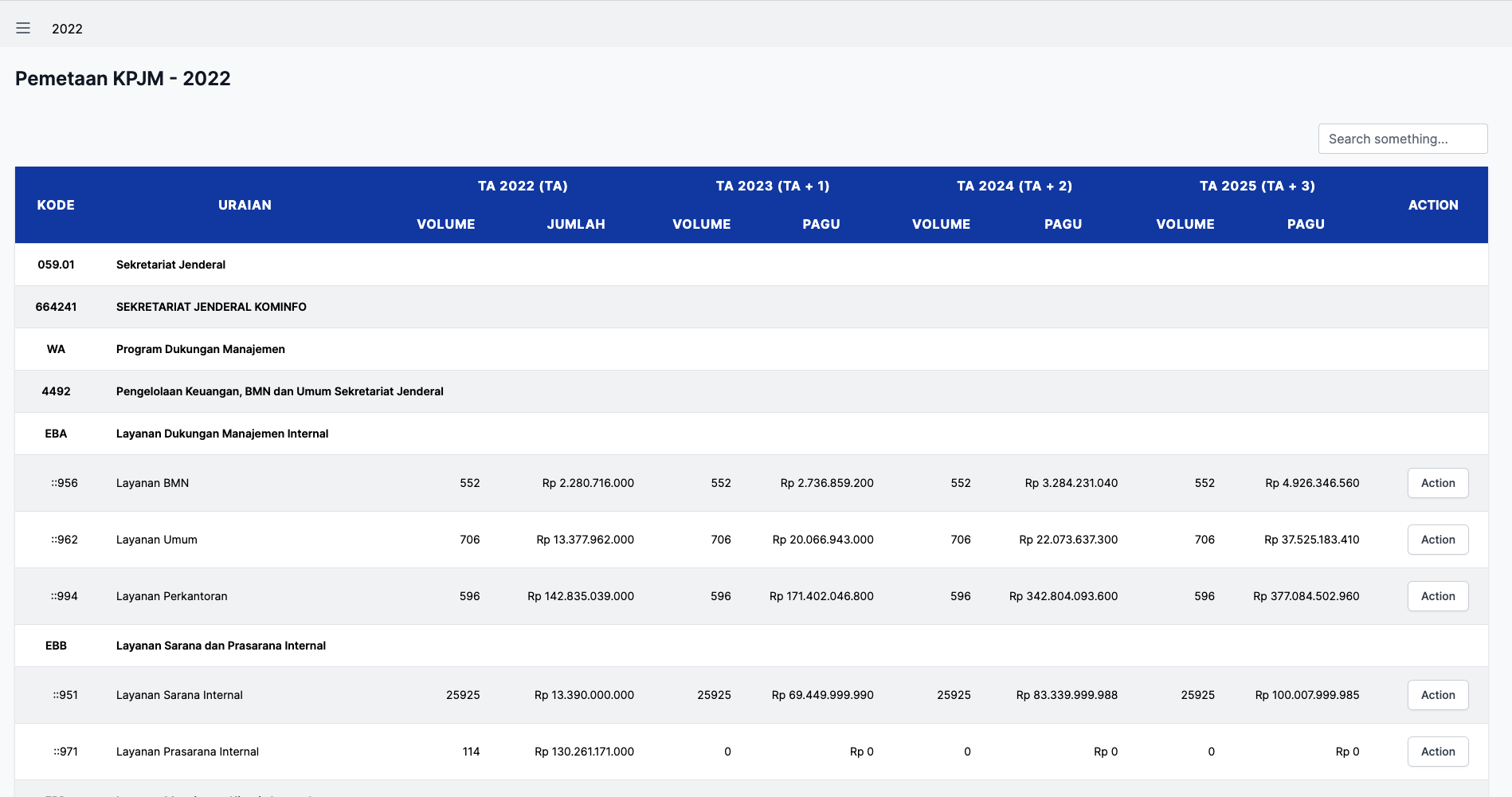Select the TA 2022 (TA) header
1512x797 pixels.
pyautogui.click(x=523, y=186)
